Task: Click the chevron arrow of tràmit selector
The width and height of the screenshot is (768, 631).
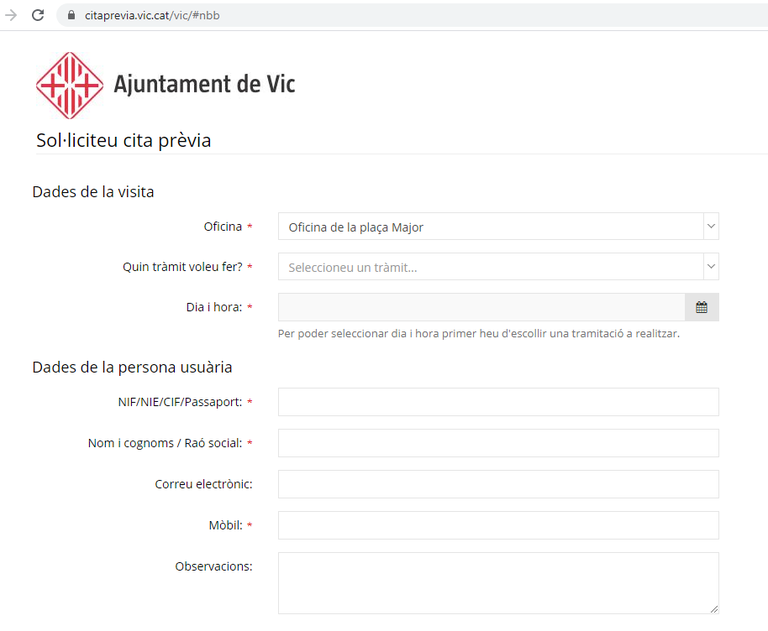Action: click(711, 267)
